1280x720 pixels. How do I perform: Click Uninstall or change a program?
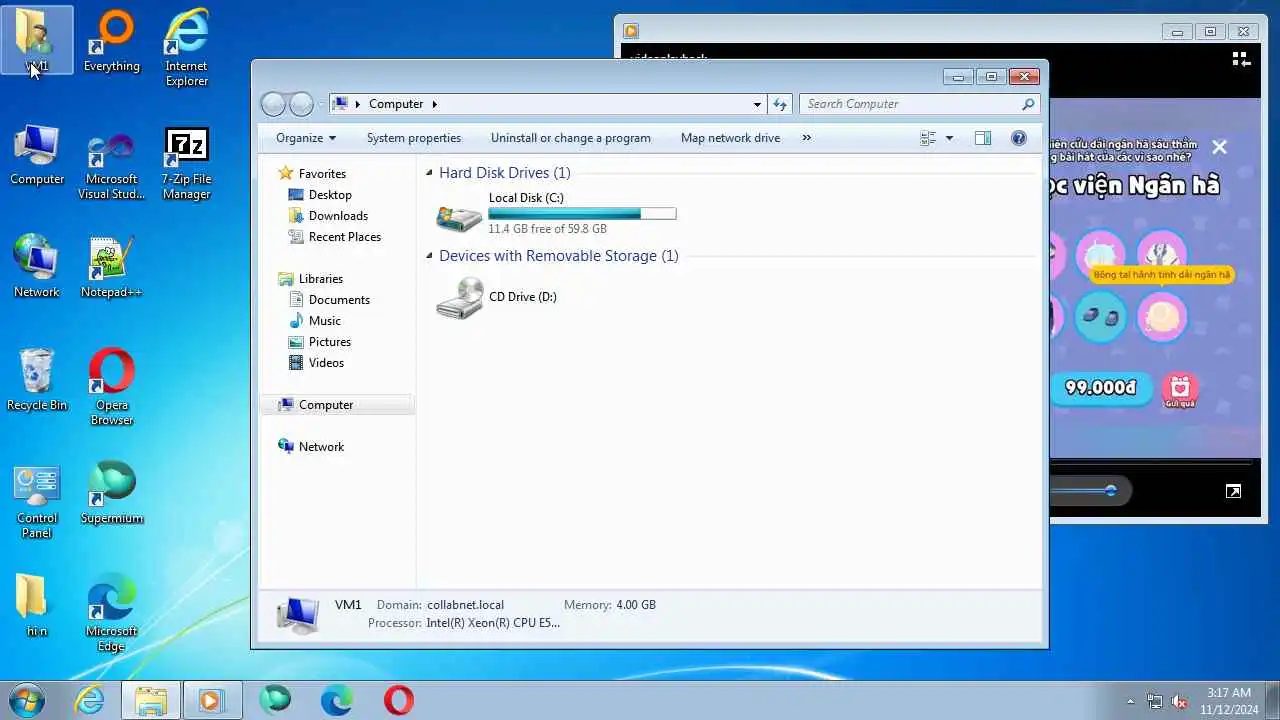tap(571, 138)
